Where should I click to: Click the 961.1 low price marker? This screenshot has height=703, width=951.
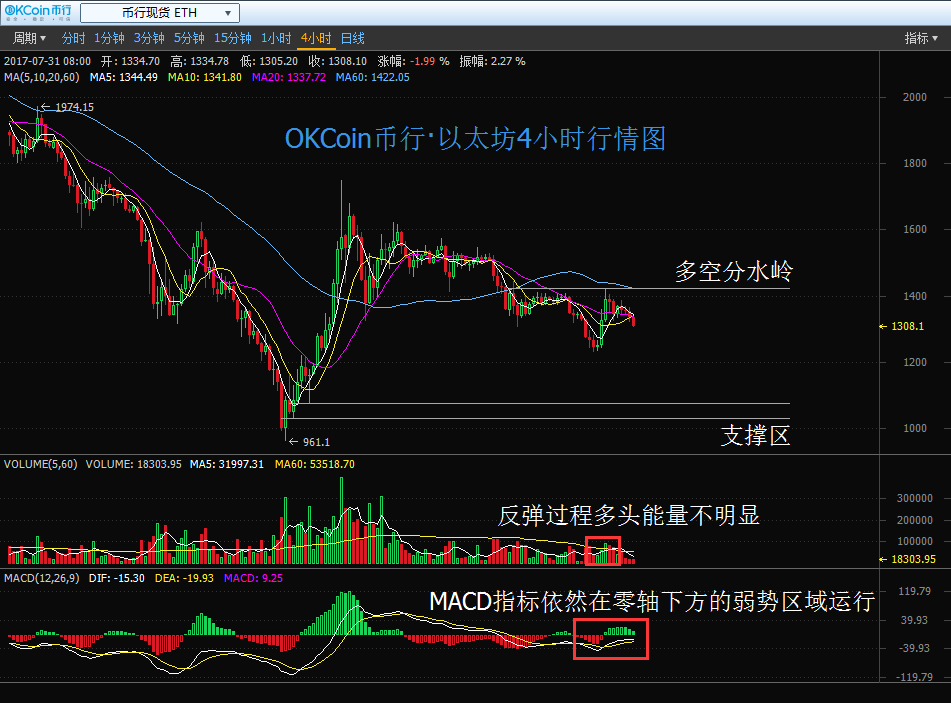tap(313, 441)
